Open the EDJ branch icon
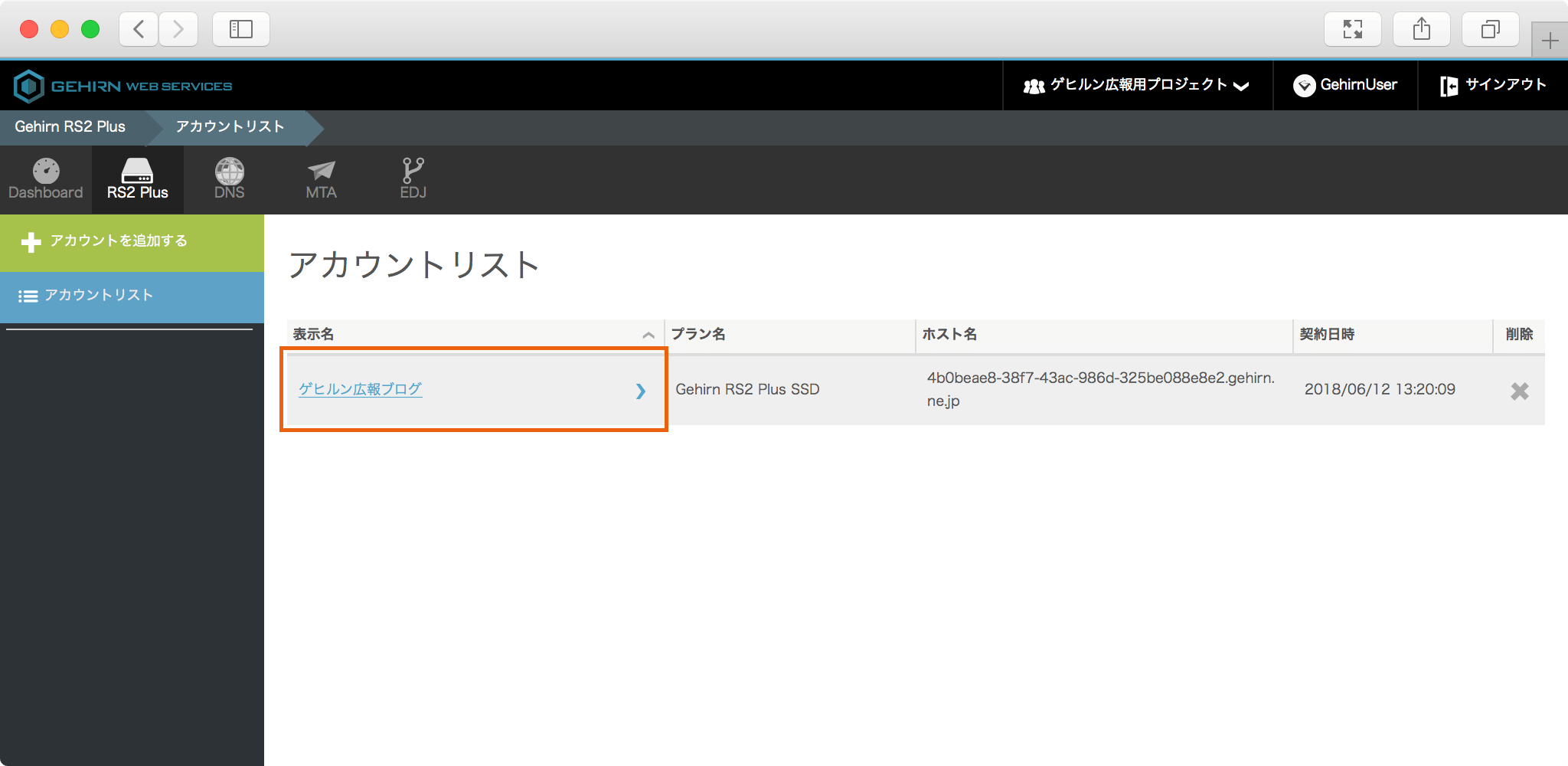Image resolution: width=1568 pixels, height=766 pixels. tap(413, 172)
